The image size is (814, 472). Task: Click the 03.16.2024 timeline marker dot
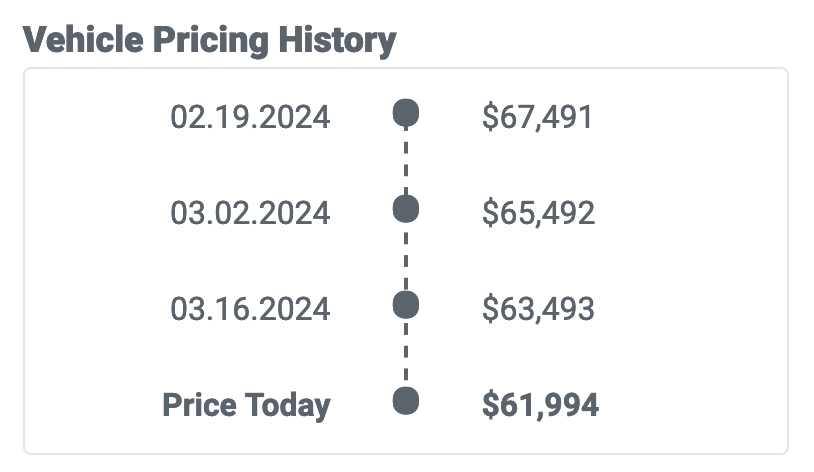coord(405,305)
